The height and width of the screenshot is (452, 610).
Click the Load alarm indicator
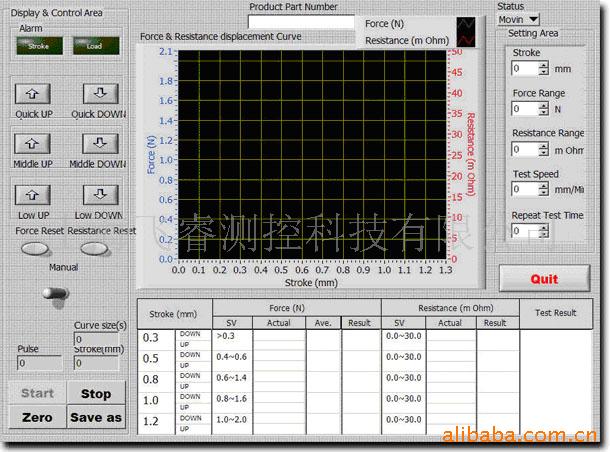coord(95,45)
